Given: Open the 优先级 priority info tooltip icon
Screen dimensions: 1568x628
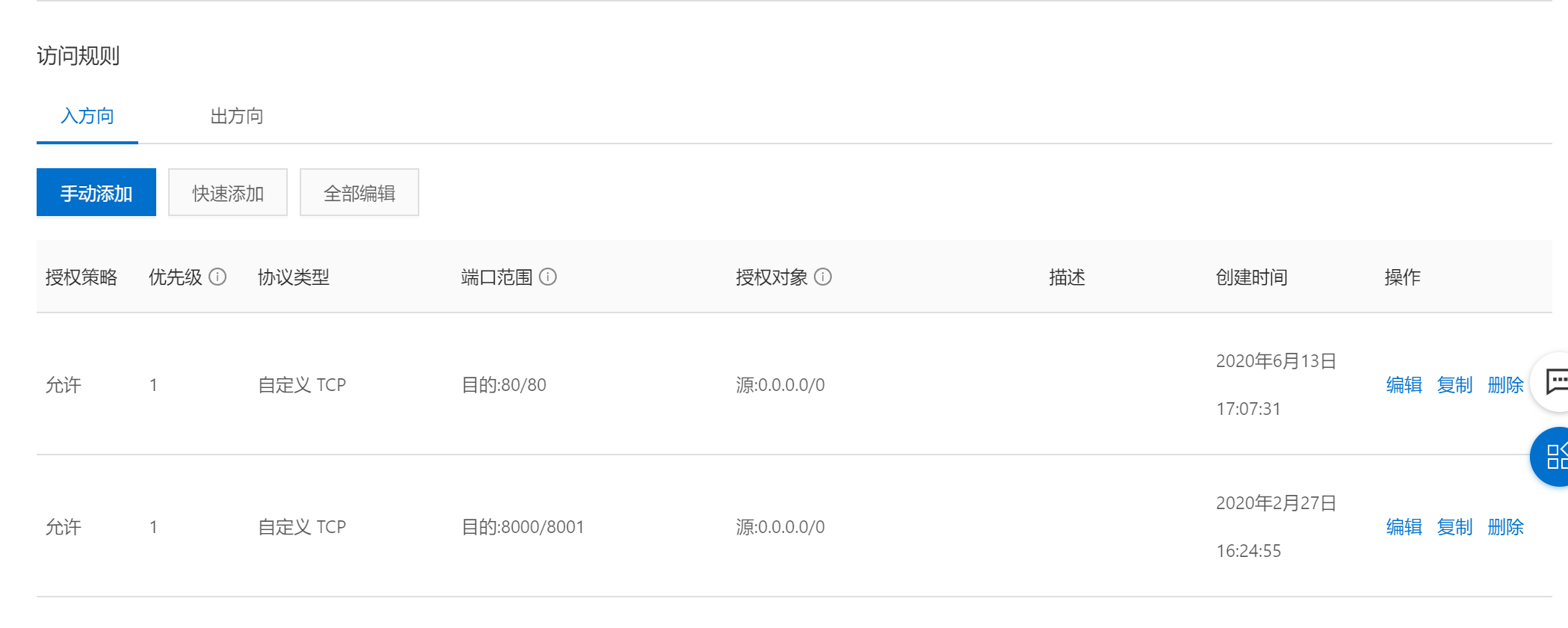Looking at the screenshot, I should (x=218, y=277).
